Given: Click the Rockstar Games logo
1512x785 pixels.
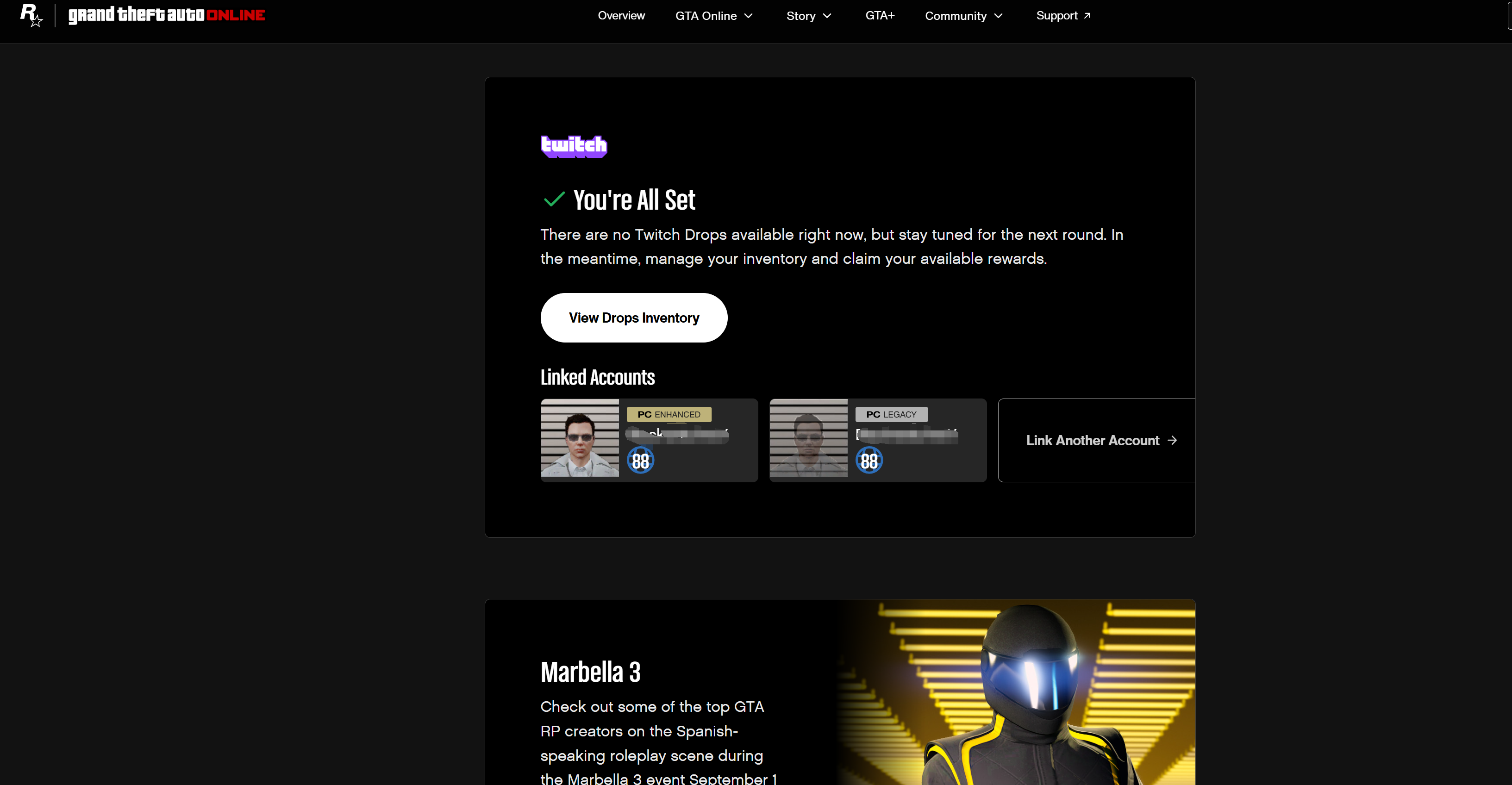Looking at the screenshot, I should coord(31,15).
